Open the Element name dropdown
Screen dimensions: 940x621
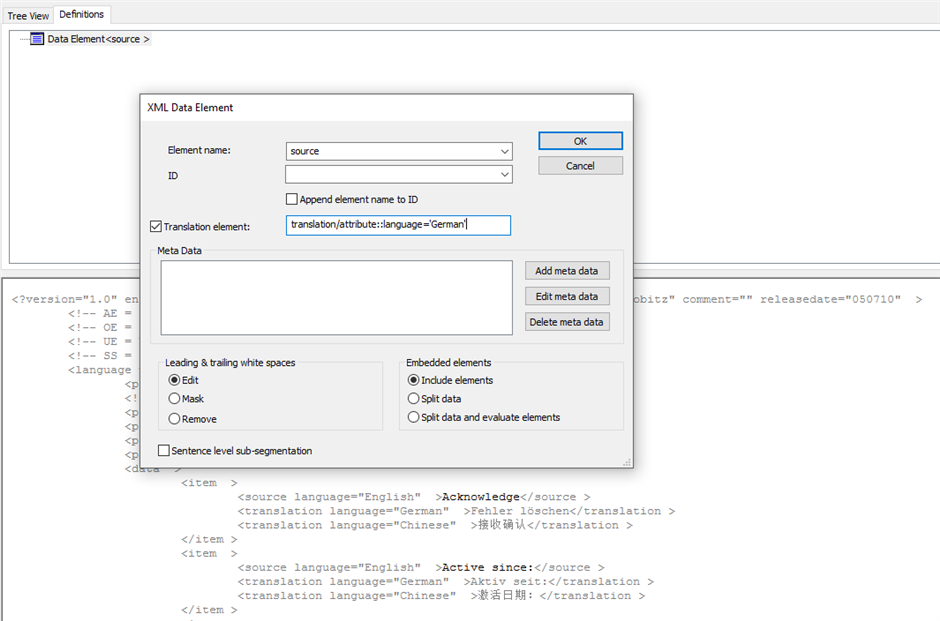504,151
